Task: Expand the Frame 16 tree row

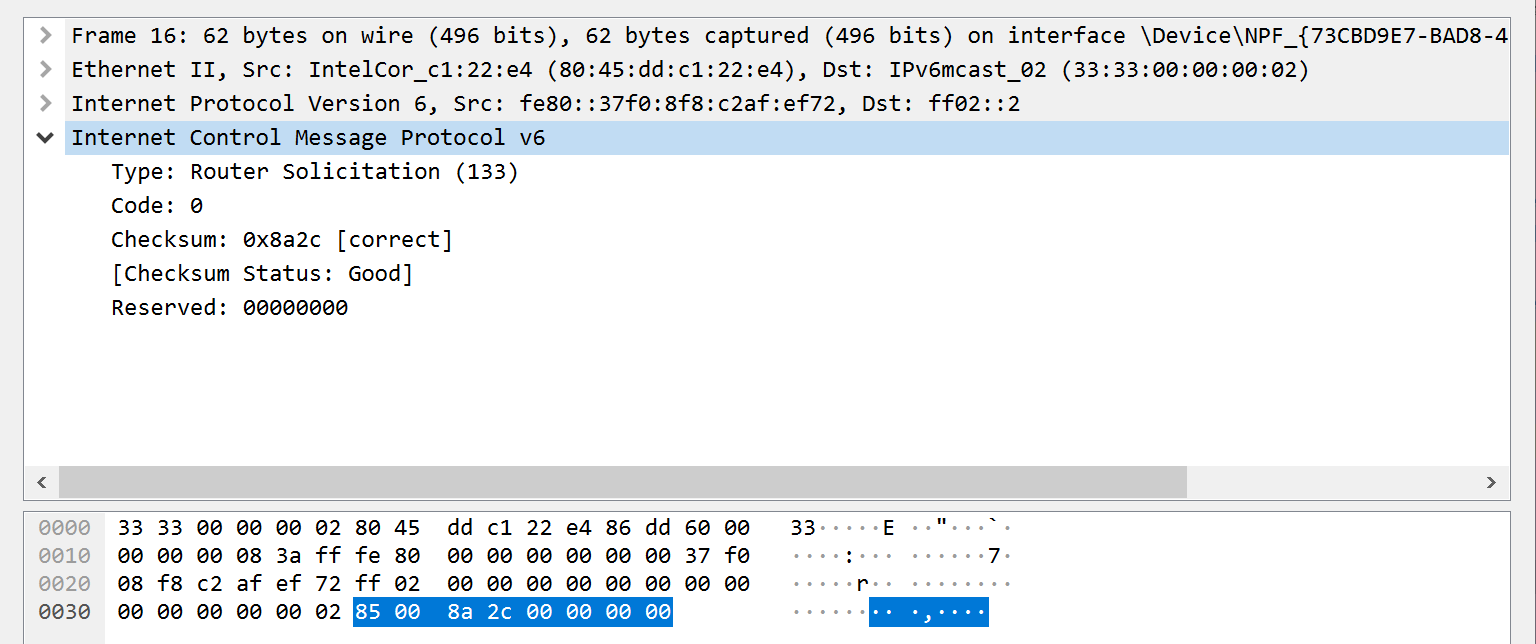Action: (45, 36)
